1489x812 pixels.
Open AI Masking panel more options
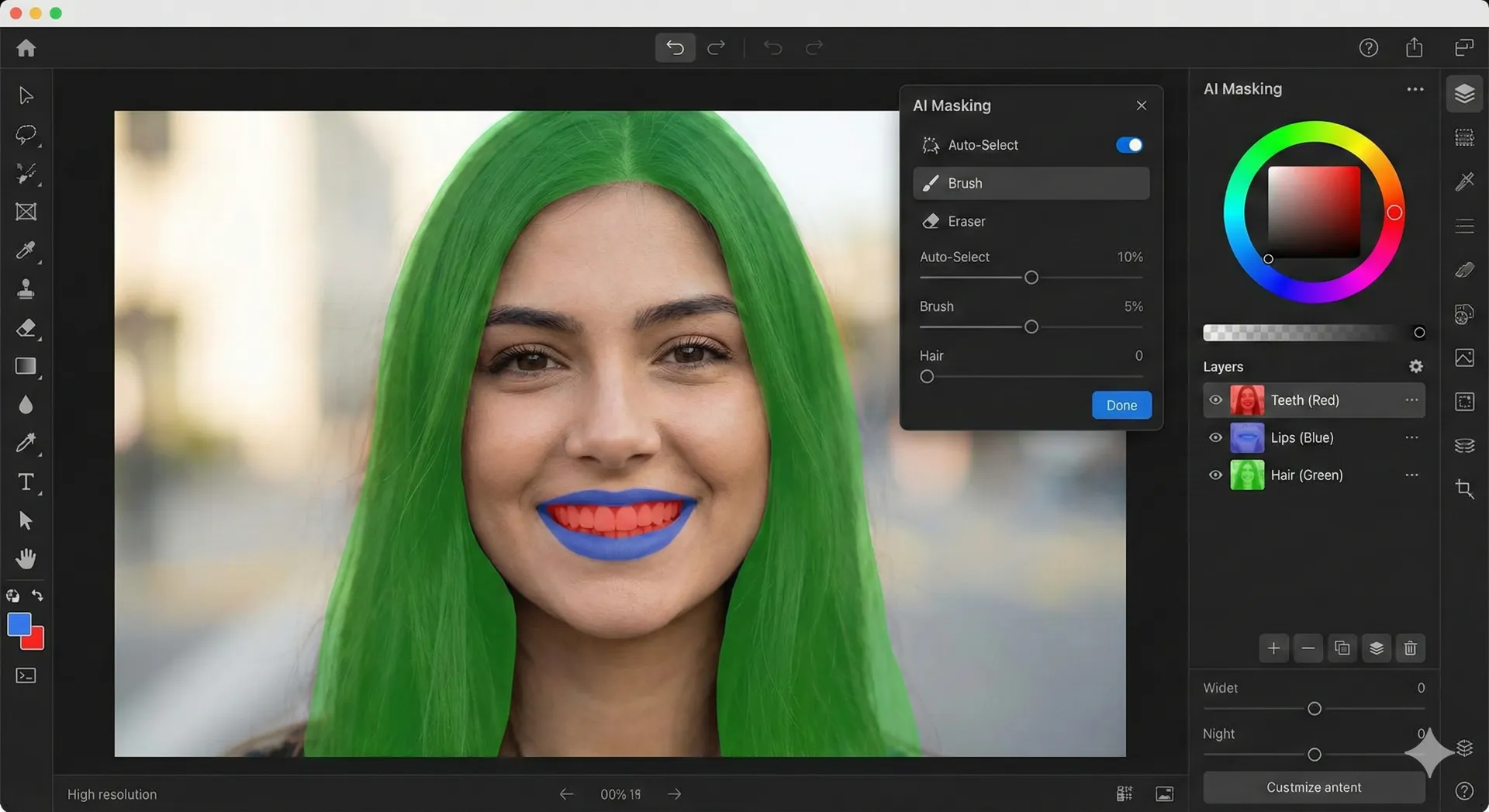point(1415,89)
